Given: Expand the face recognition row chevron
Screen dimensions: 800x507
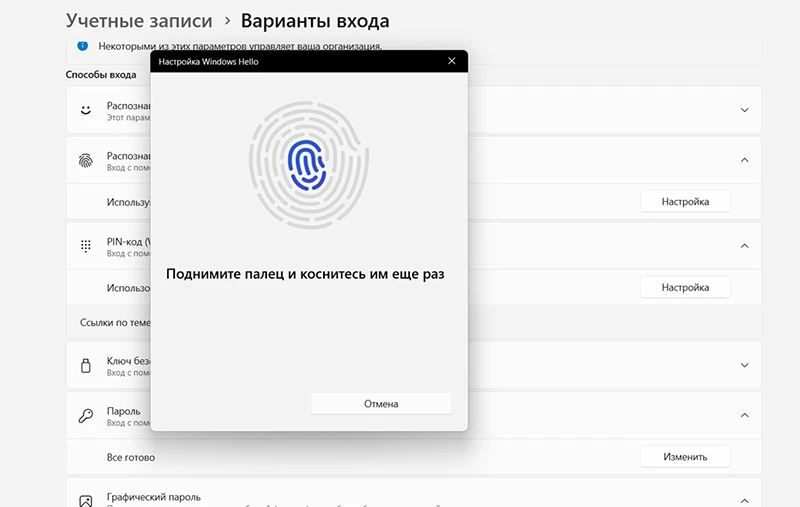Looking at the screenshot, I should pyautogui.click(x=744, y=110).
